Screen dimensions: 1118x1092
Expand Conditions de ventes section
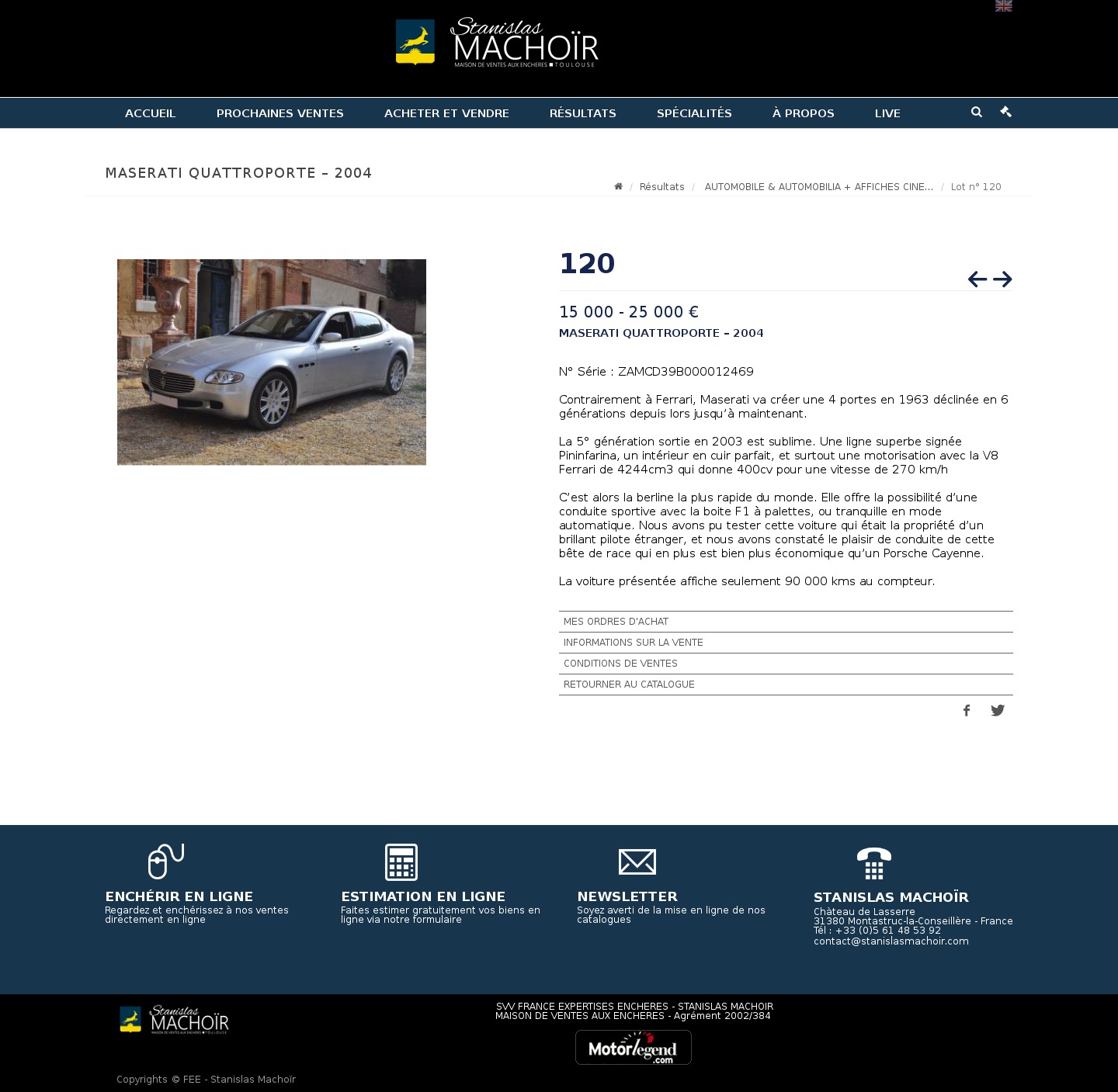click(786, 664)
